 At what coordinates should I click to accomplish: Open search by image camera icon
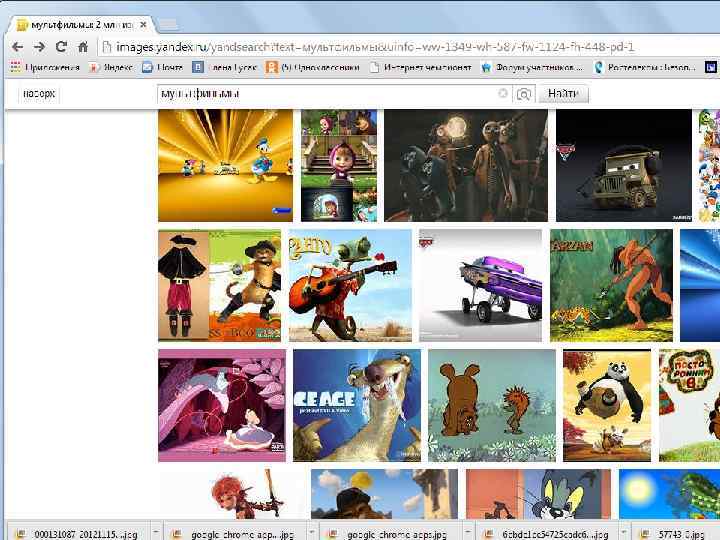tap(524, 94)
